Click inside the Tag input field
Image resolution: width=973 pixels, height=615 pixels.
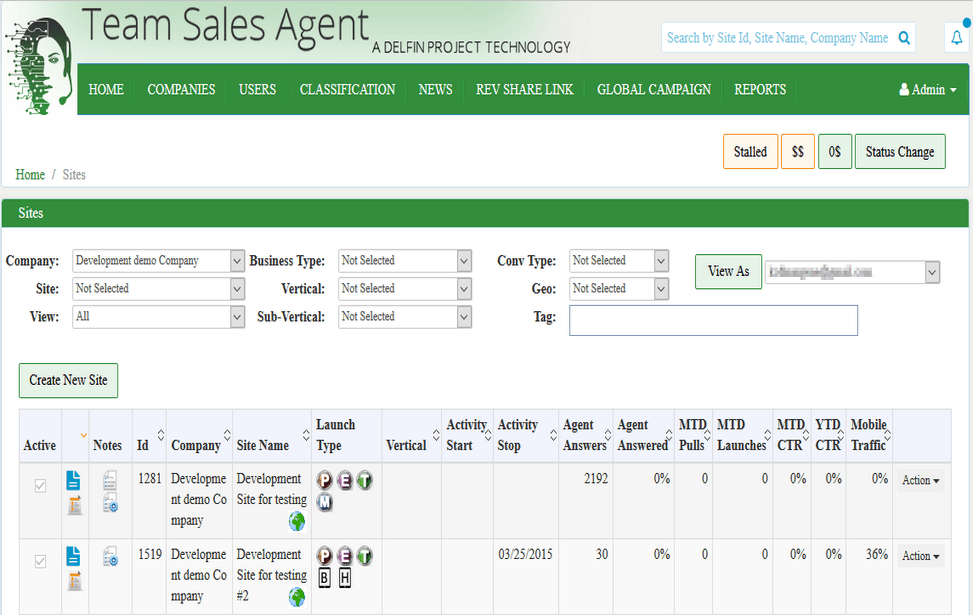tap(712, 320)
